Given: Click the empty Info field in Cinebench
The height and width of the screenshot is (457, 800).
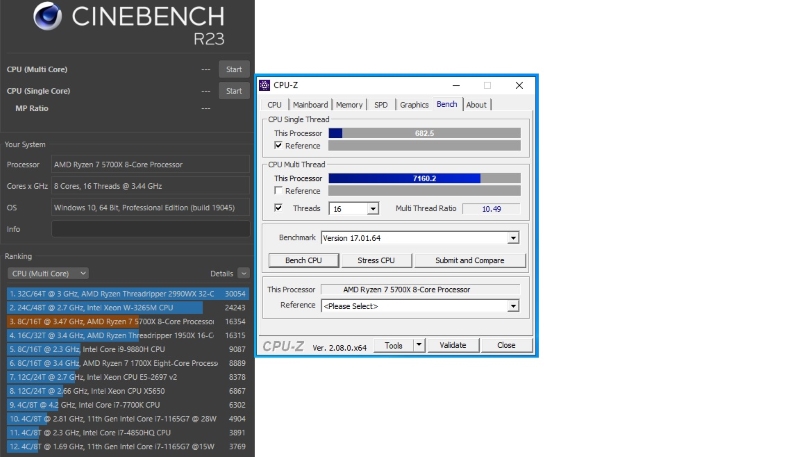Looking at the screenshot, I should tap(151, 229).
